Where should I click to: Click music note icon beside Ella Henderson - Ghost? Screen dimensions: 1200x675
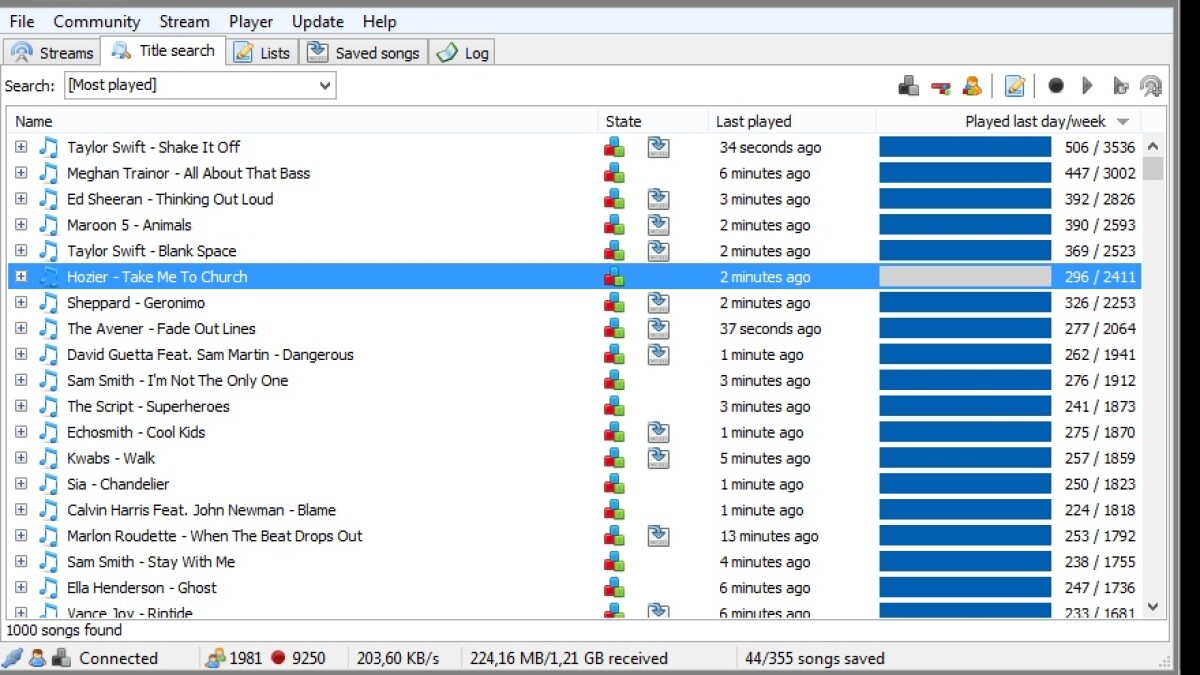coord(49,588)
